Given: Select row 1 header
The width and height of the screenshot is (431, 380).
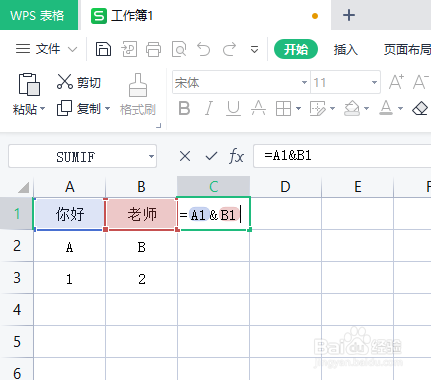Looking at the screenshot, I should (x=17, y=213).
